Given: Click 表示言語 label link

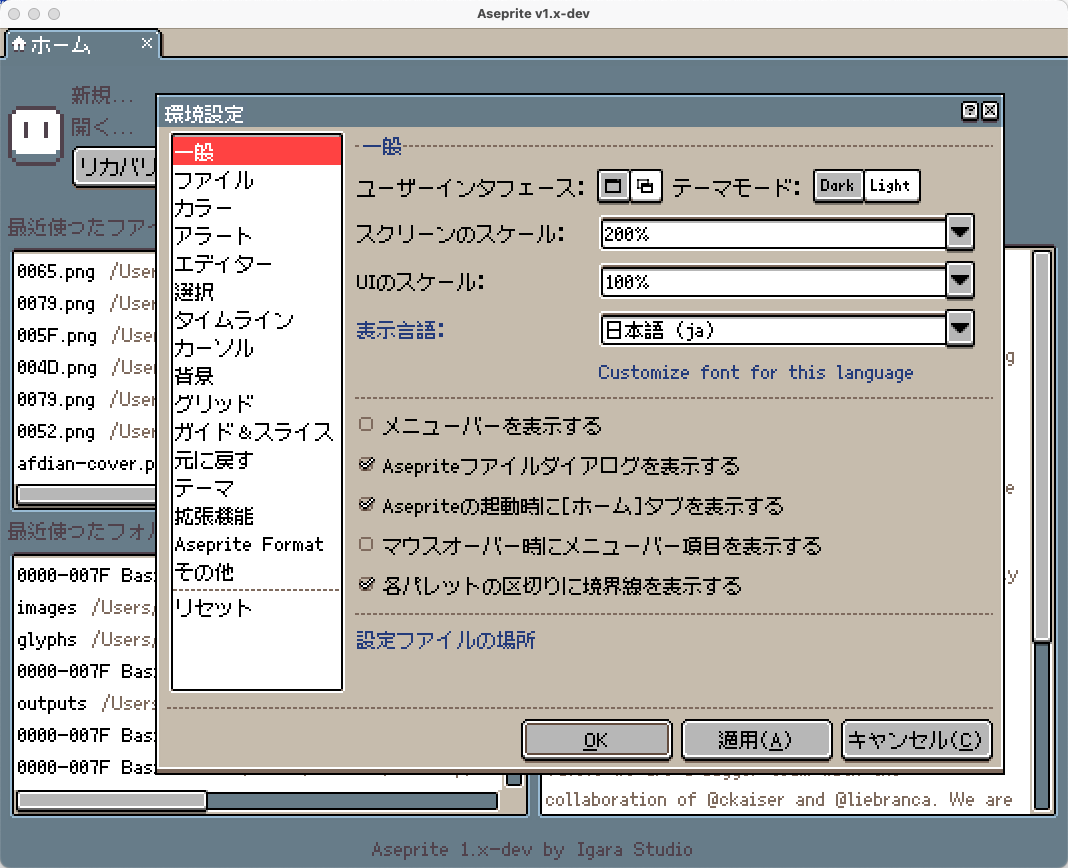Looking at the screenshot, I should (400, 330).
